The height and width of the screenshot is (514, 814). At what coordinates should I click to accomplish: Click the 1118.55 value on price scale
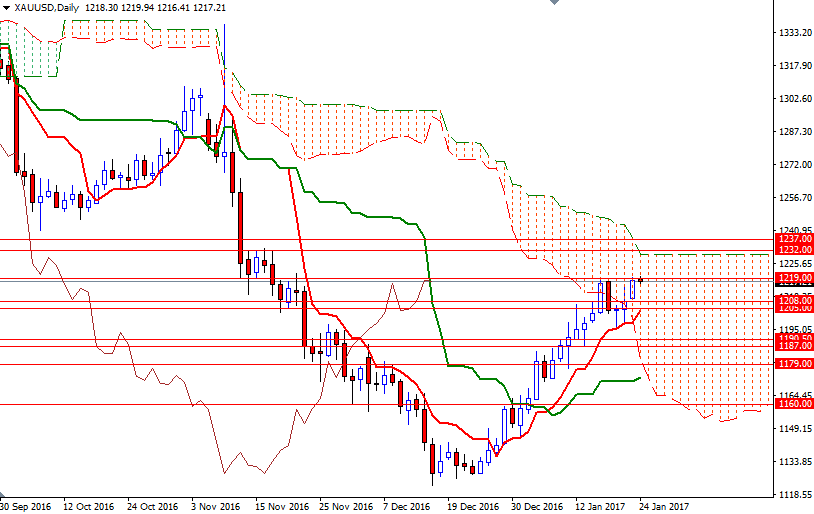coord(793,495)
